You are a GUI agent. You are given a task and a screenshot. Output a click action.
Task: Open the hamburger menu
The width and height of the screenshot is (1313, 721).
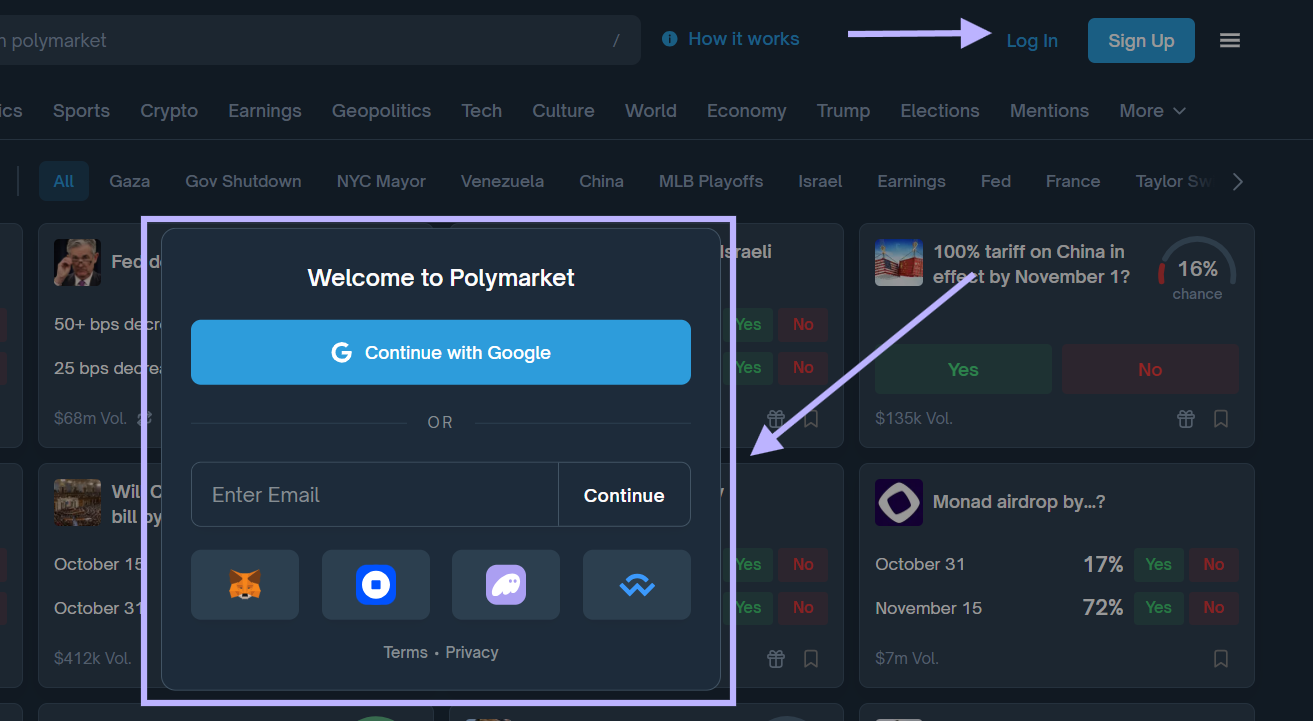point(1229,39)
